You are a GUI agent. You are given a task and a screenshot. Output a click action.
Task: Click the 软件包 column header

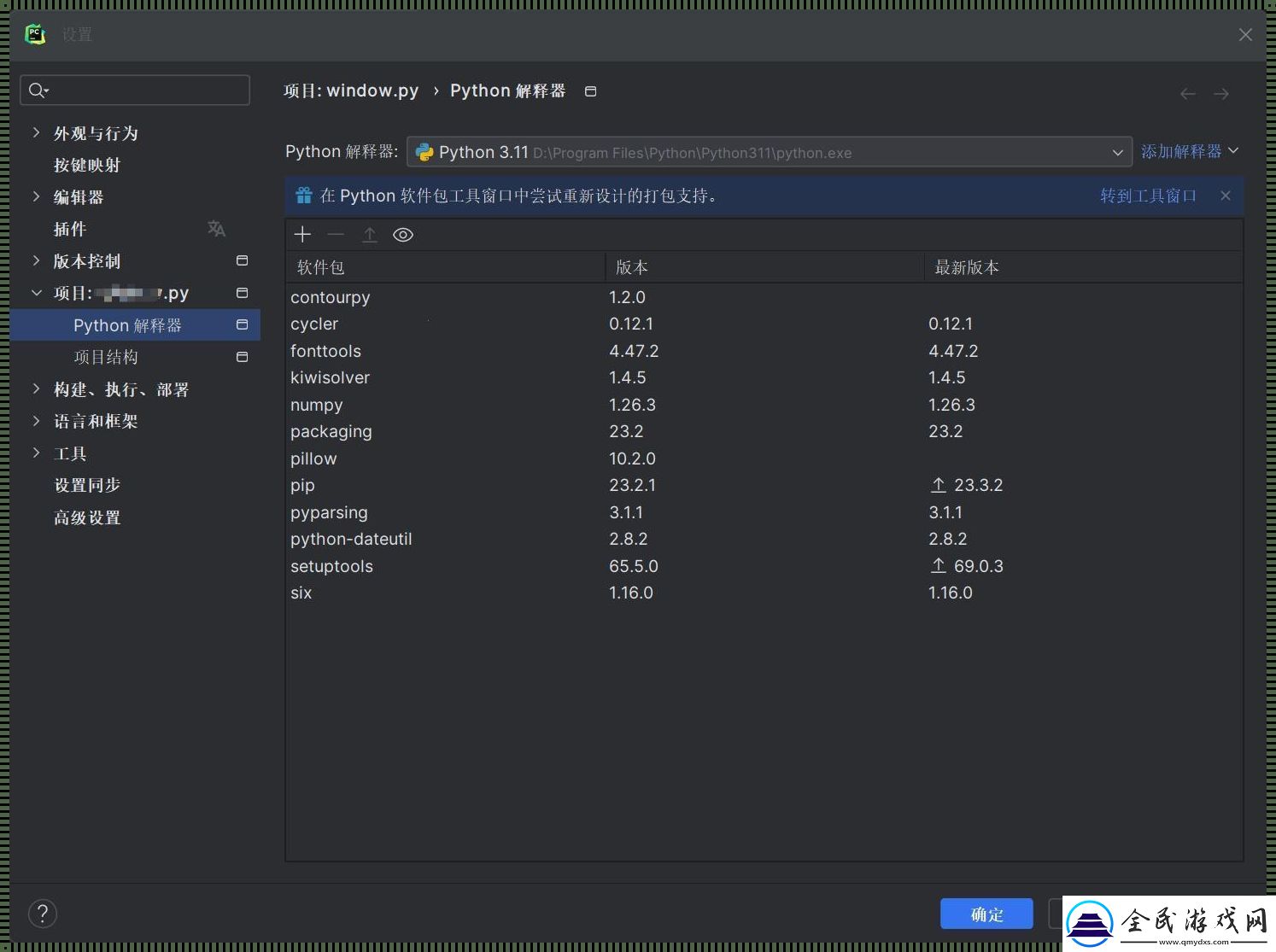[446, 267]
